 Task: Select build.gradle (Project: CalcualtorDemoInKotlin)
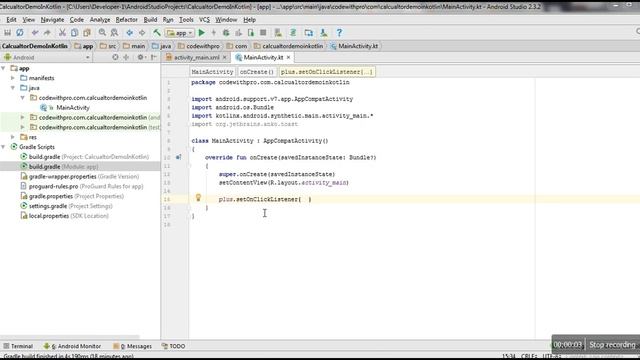coord(84,157)
